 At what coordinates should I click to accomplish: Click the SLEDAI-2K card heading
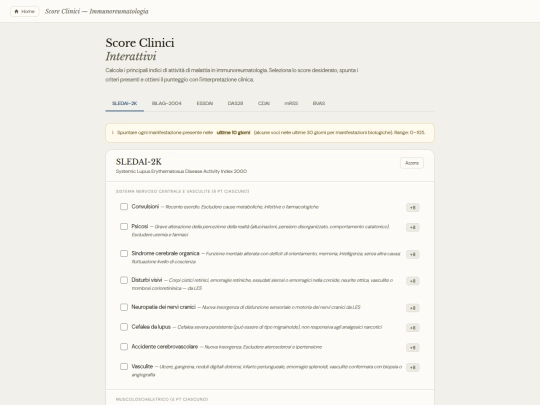tap(139, 162)
